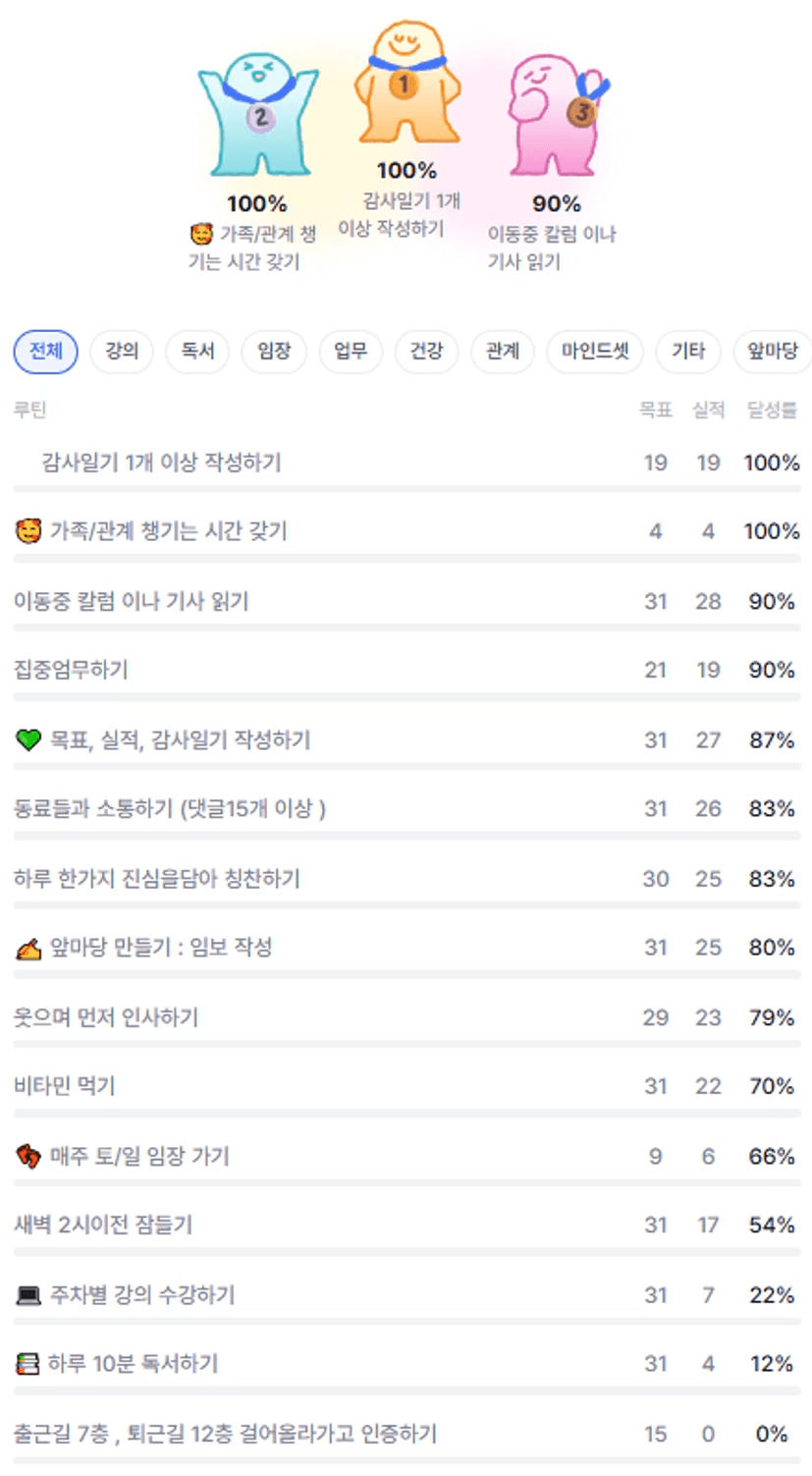Open the 임장 category tab
Image resolution: width=812 pixels, height=1476 pixels.
[274, 352]
